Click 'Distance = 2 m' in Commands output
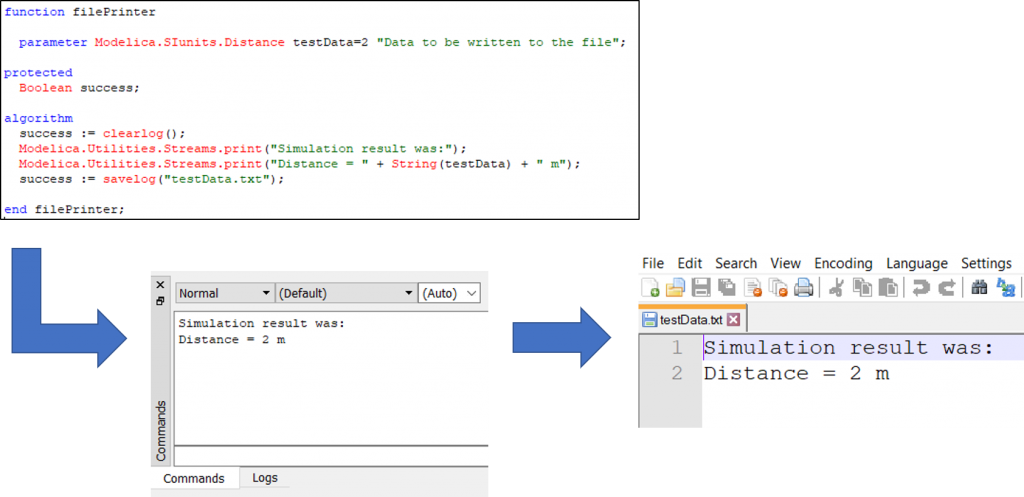The height and width of the screenshot is (497, 1024). [x=232, y=340]
